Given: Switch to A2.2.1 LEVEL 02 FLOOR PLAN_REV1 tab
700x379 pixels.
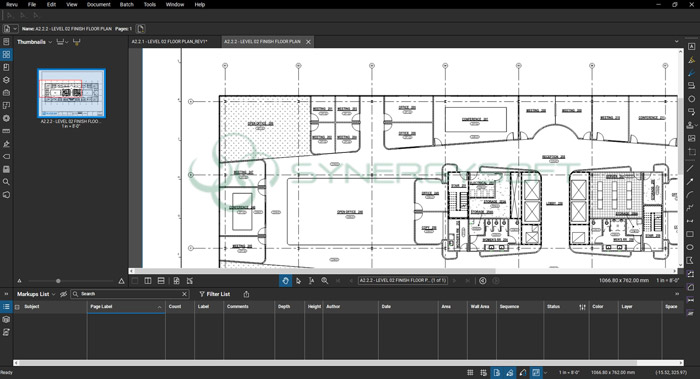Looking at the screenshot, I should 170,42.
